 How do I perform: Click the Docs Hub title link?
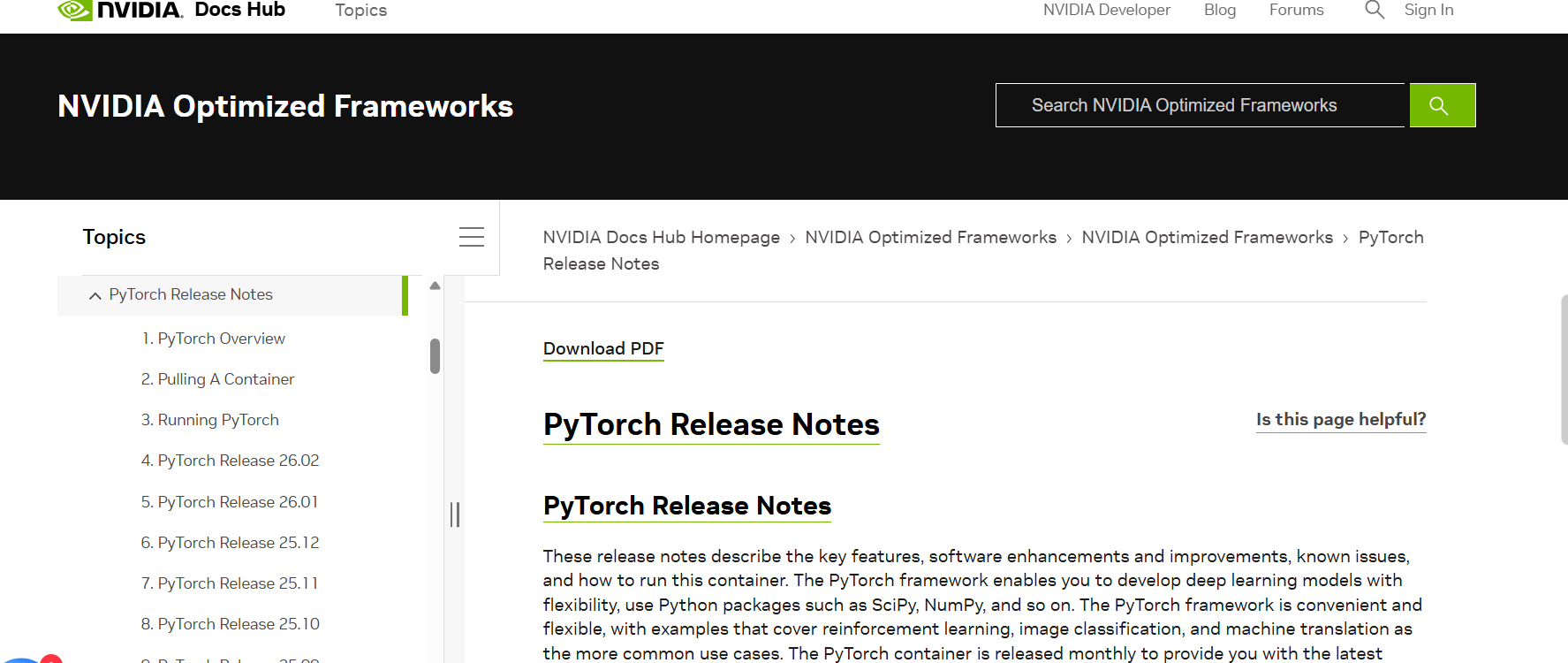pyautogui.click(x=239, y=10)
